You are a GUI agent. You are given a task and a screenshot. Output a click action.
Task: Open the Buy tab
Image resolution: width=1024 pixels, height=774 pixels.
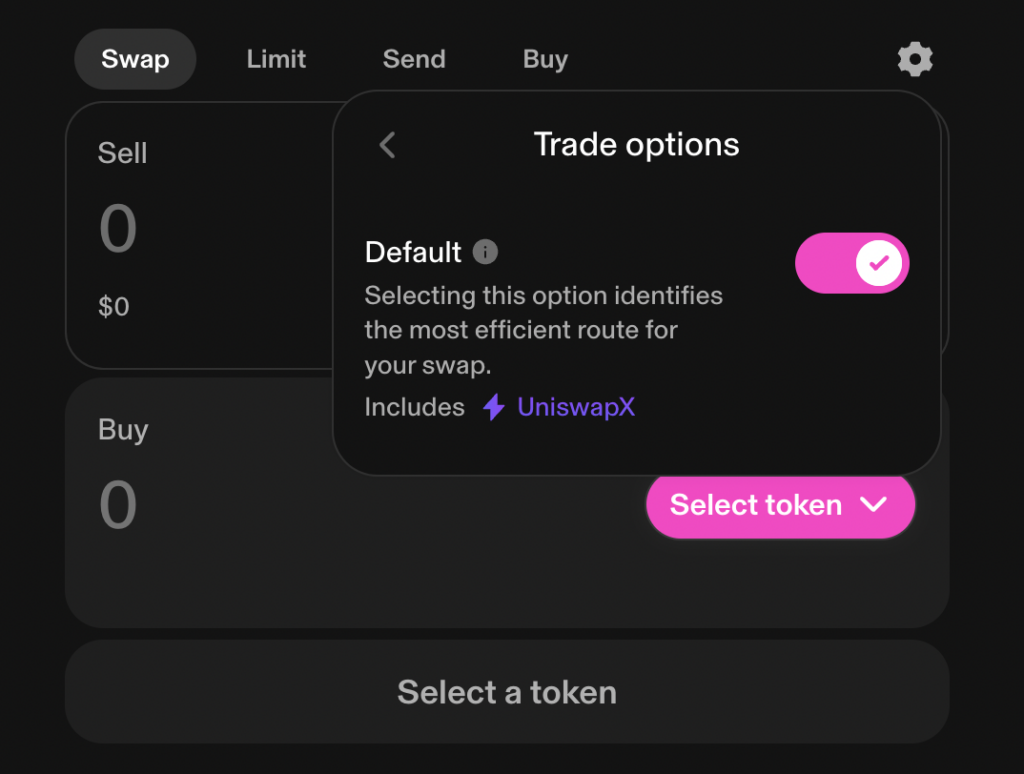click(545, 59)
